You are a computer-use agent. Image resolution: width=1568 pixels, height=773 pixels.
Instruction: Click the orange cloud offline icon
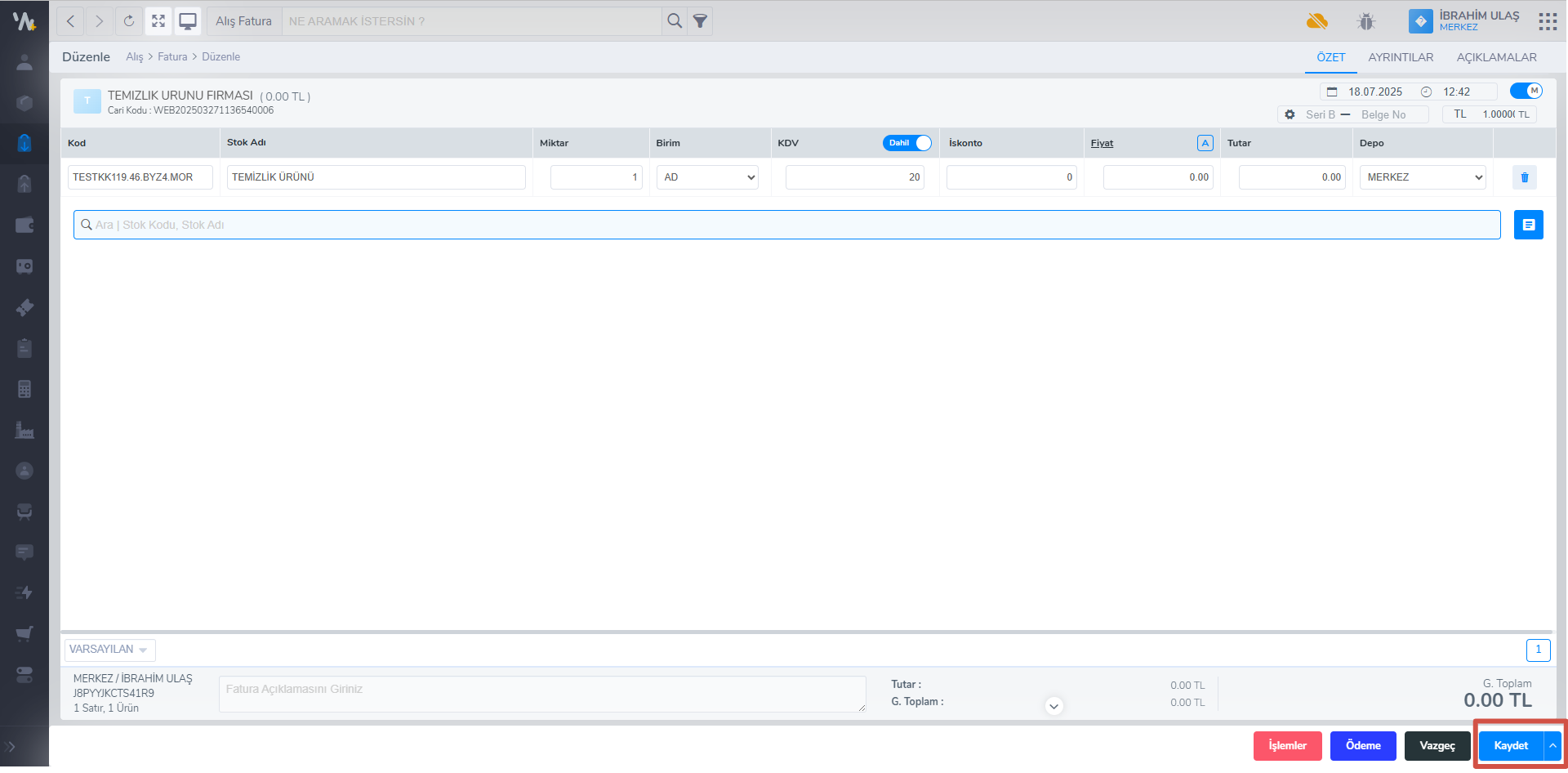point(1316,21)
